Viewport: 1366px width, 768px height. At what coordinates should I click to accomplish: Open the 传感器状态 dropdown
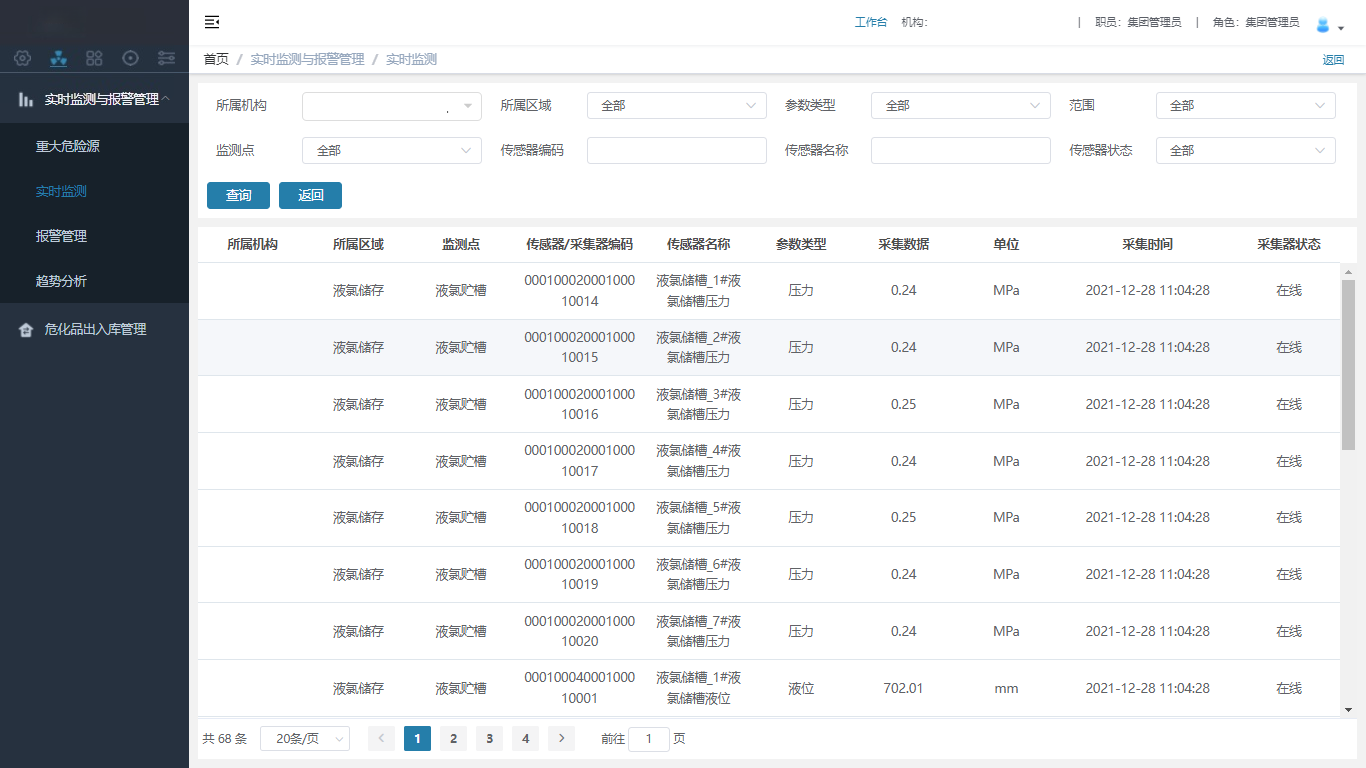click(x=1245, y=151)
